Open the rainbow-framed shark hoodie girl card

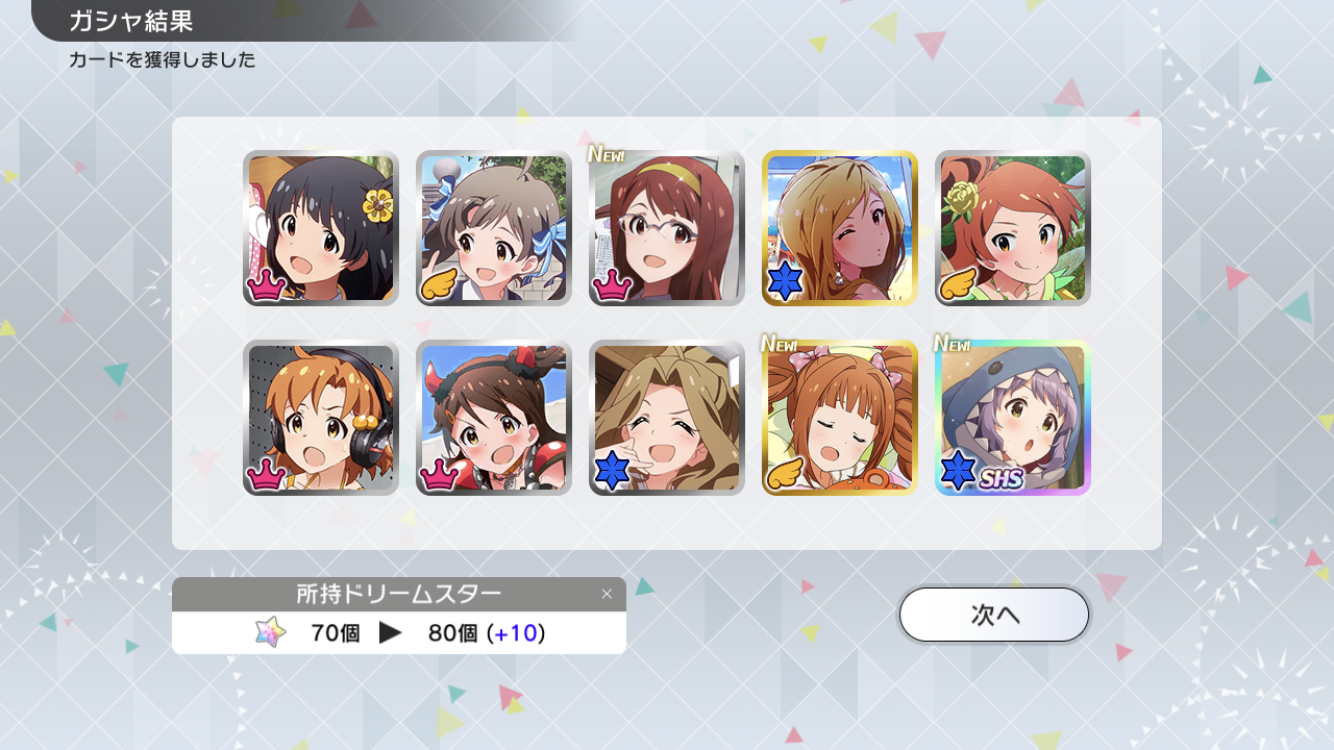(1013, 418)
